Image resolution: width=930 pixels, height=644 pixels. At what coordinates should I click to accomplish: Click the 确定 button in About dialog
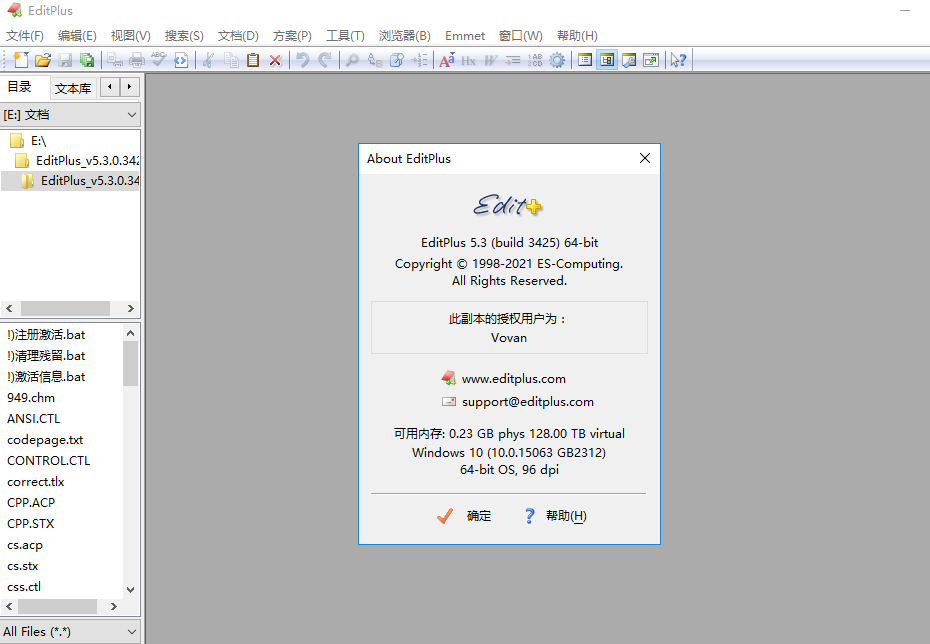click(466, 516)
